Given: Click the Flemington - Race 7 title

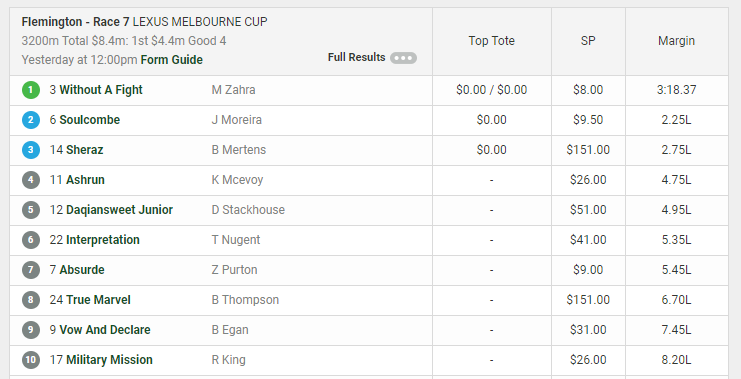Looking at the screenshot, I should coord(76,22).
